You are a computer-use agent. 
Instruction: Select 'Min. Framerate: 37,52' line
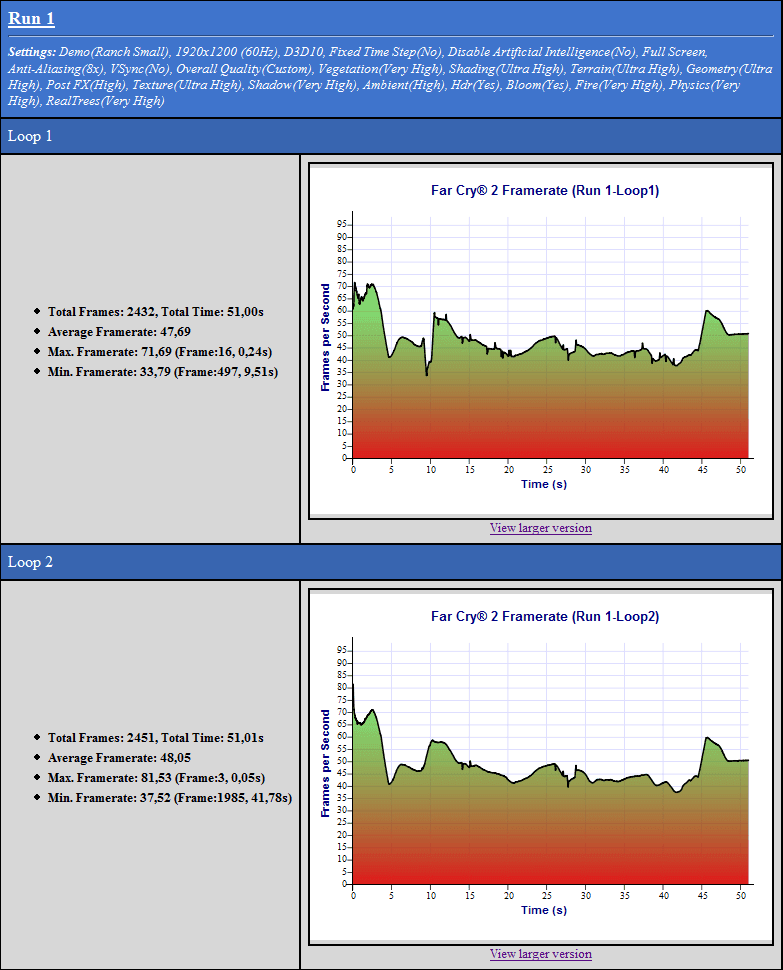coord(170,797)
